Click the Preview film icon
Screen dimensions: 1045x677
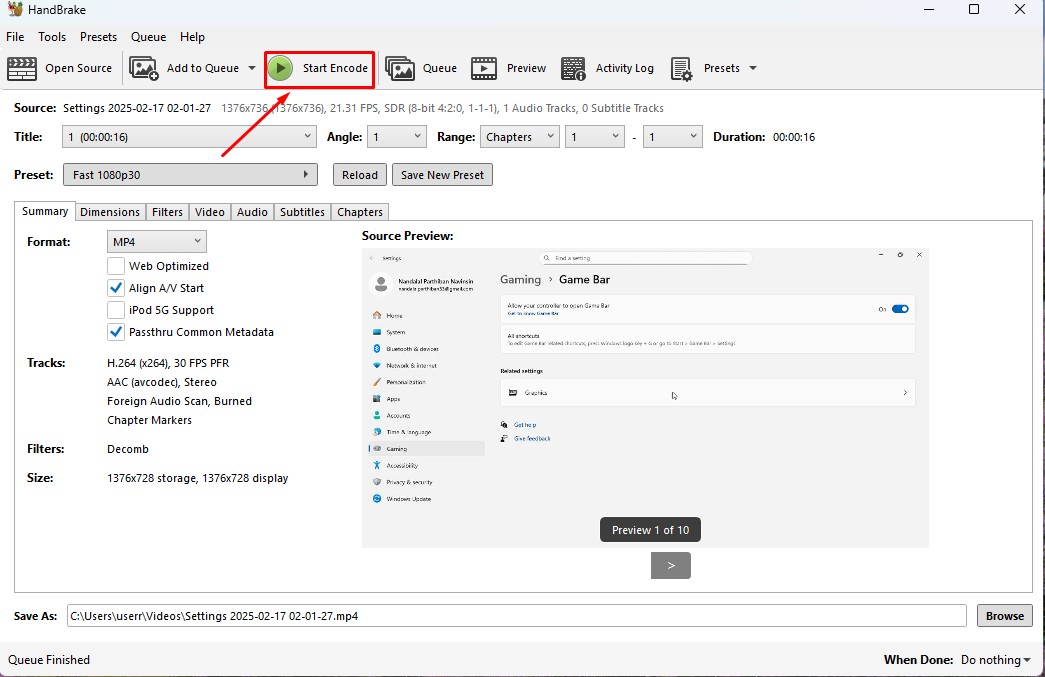point(484,68)
